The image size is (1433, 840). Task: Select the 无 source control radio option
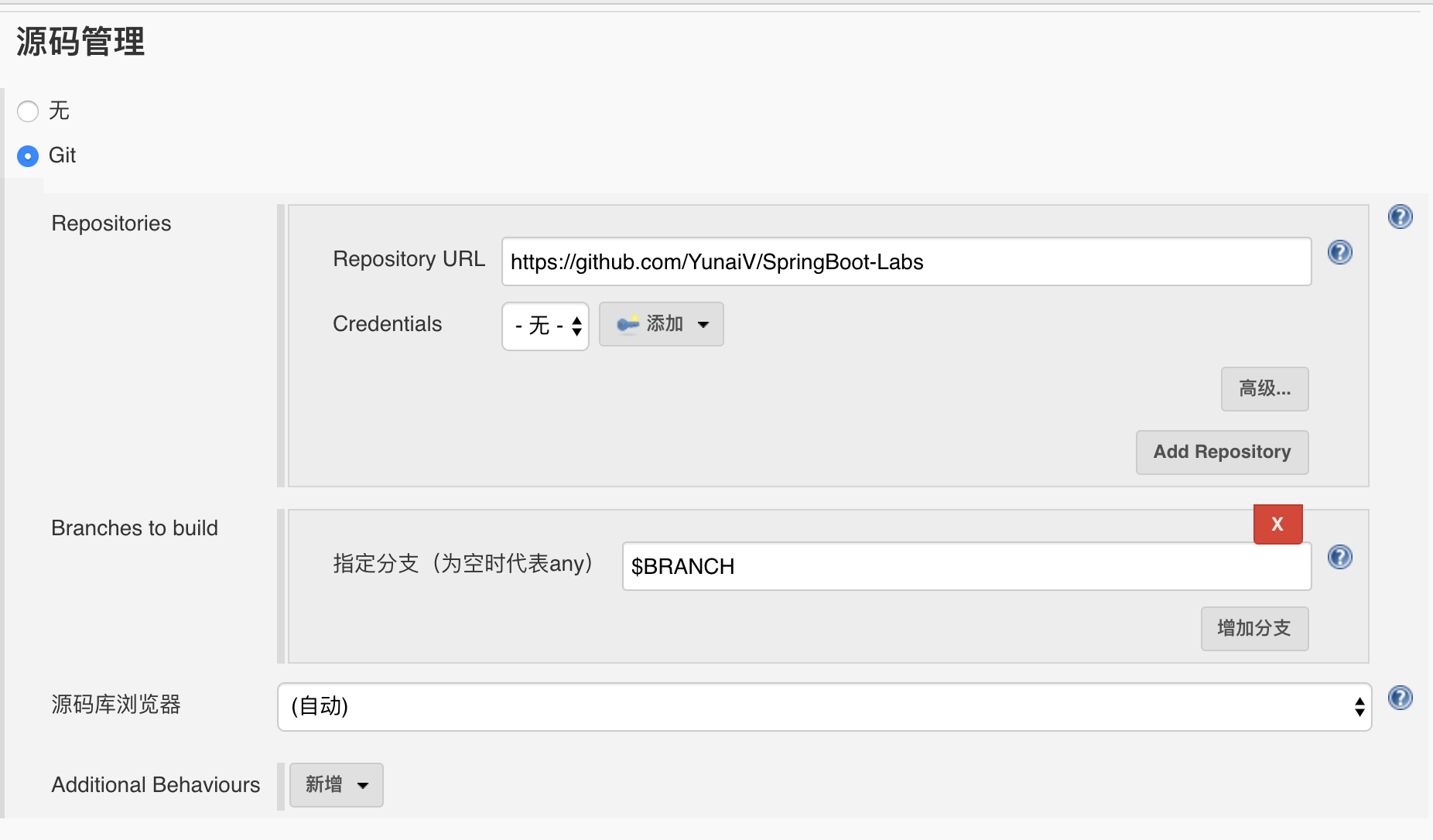tap(28, 111)
